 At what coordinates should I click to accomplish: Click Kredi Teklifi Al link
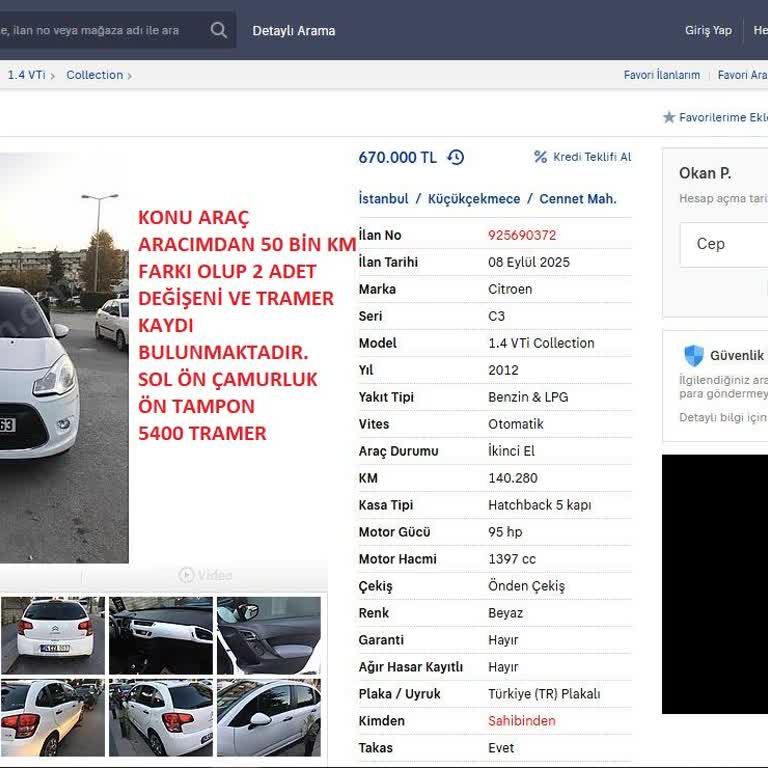click(592, 157)
